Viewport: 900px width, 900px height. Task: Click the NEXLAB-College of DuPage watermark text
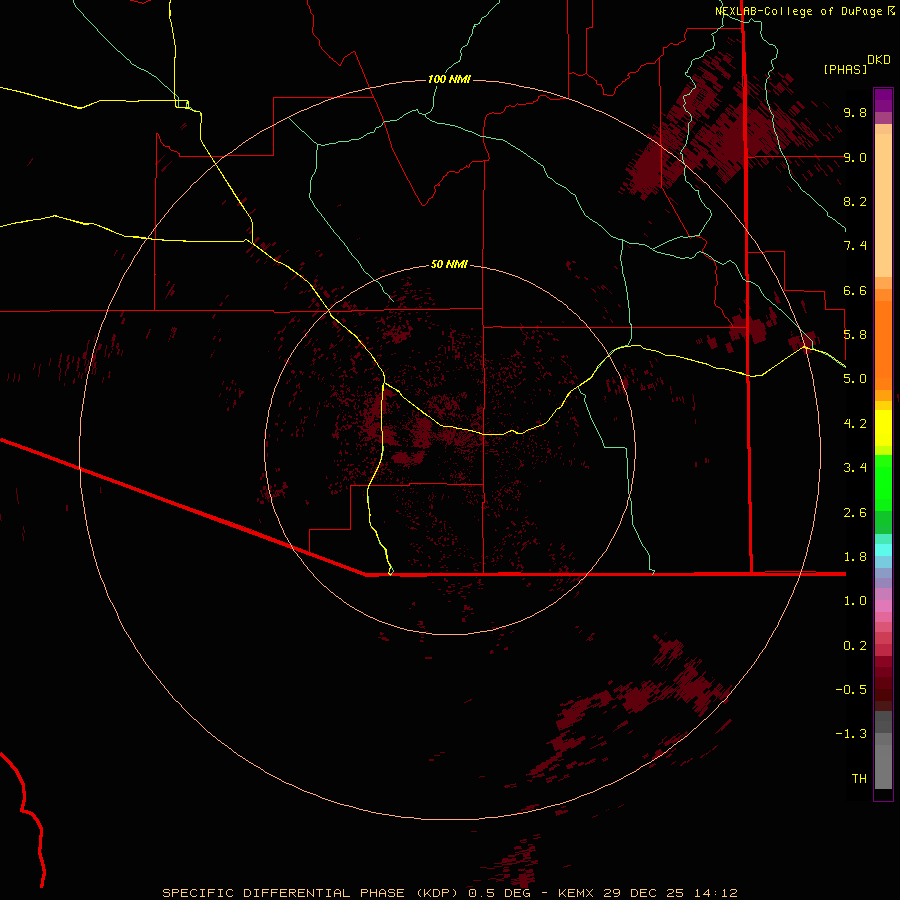click(x=798, y=11)
